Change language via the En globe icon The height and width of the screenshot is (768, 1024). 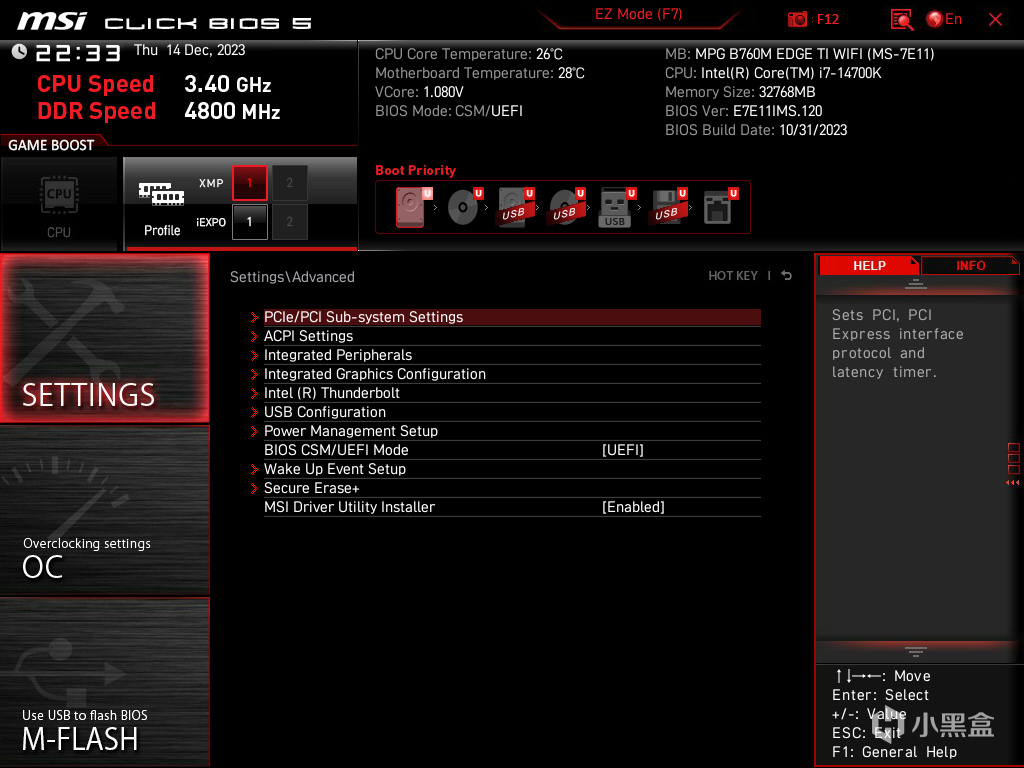point(944,20)
